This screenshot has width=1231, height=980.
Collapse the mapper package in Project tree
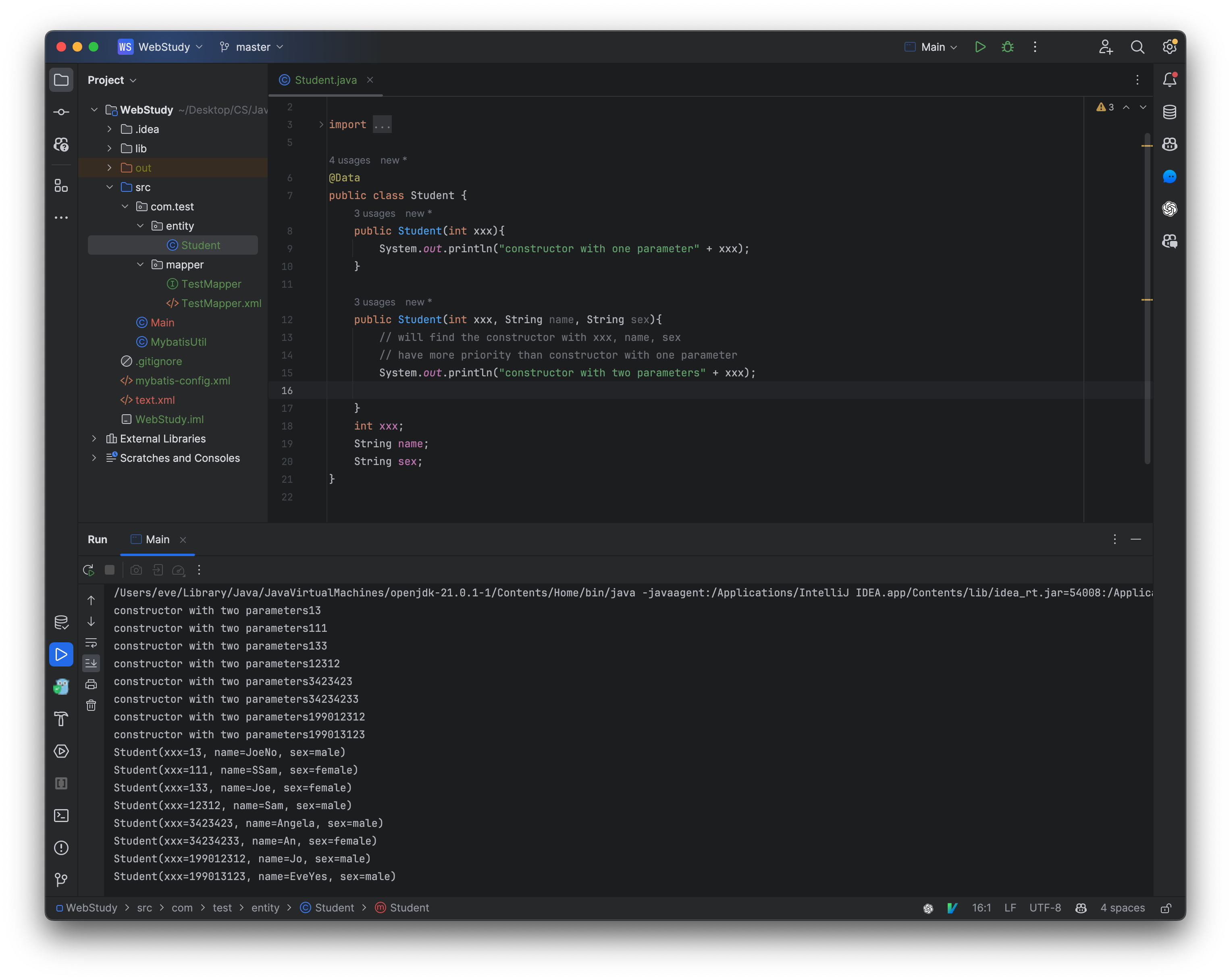[140, 264]
